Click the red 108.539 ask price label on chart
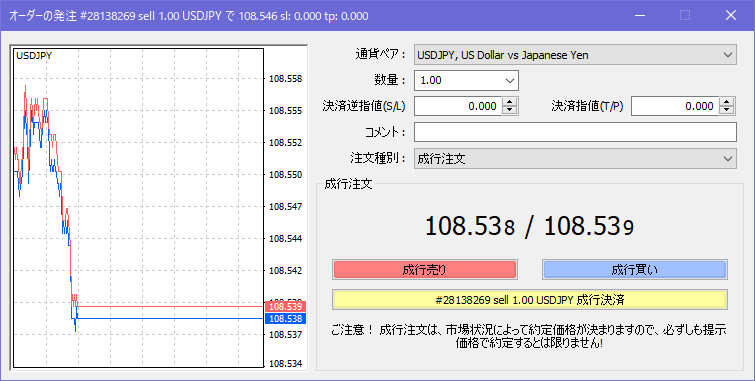The height and width of the screenshot is (381, 755). pos(285,306)
